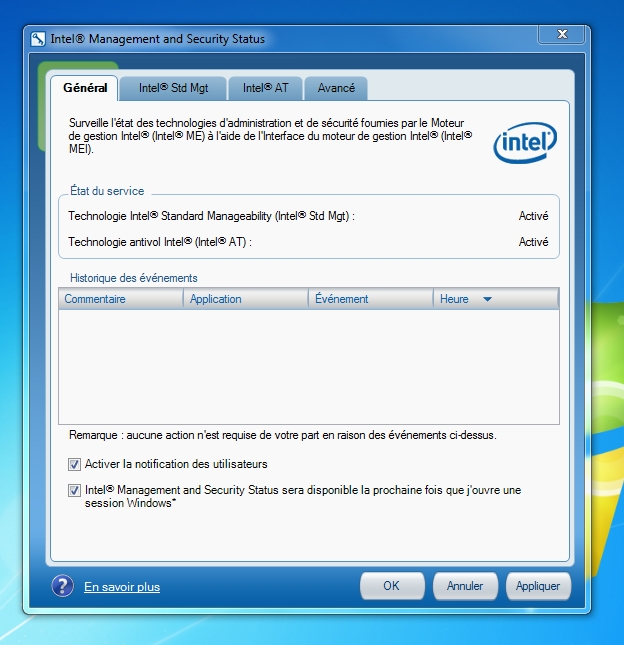Image resolution: width=624 pixels, height=645 pixels.
Task: Switch to the Avancé tab
Action: (x=336, y=88)
